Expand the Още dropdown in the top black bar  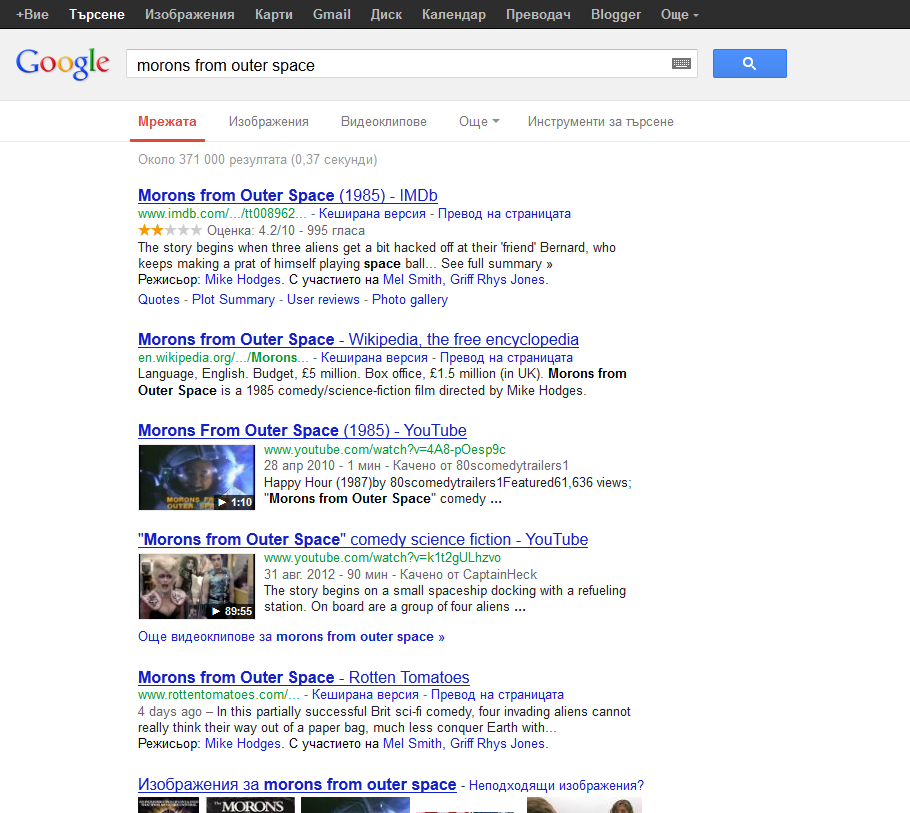[x=680, y=15]
